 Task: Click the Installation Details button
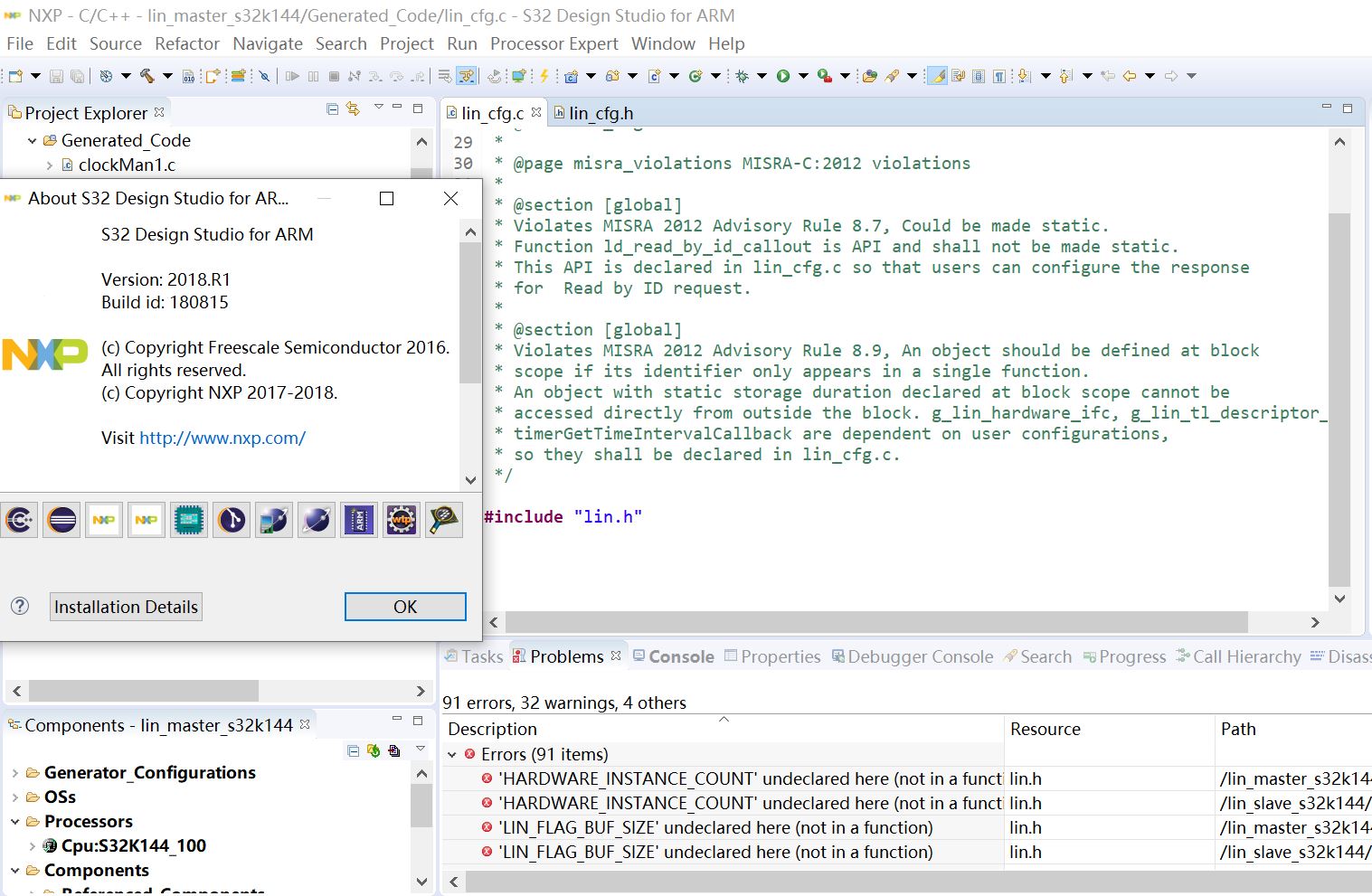click(x=126, y=607)
